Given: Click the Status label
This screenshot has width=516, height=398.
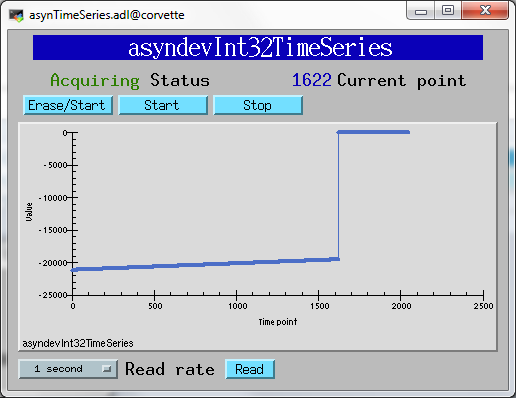Looking at the screenshot, I should [x=180, y=80].
